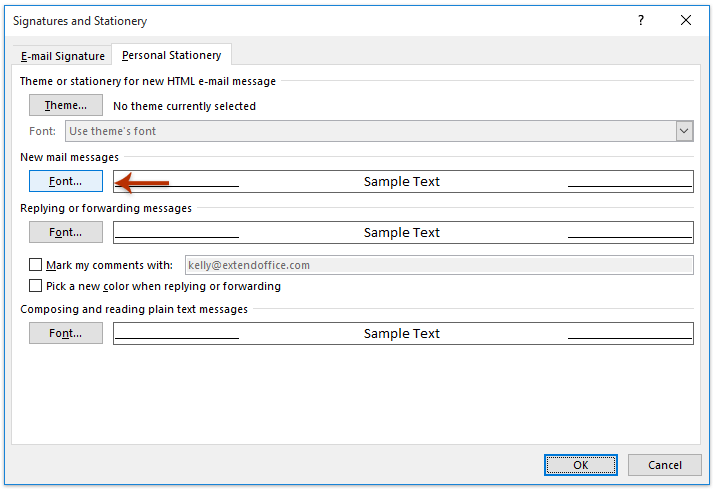Click the Use theme's font combo box
Viewport: 716px width, 491px height.
pyautogui.click(x=379, y=131)
